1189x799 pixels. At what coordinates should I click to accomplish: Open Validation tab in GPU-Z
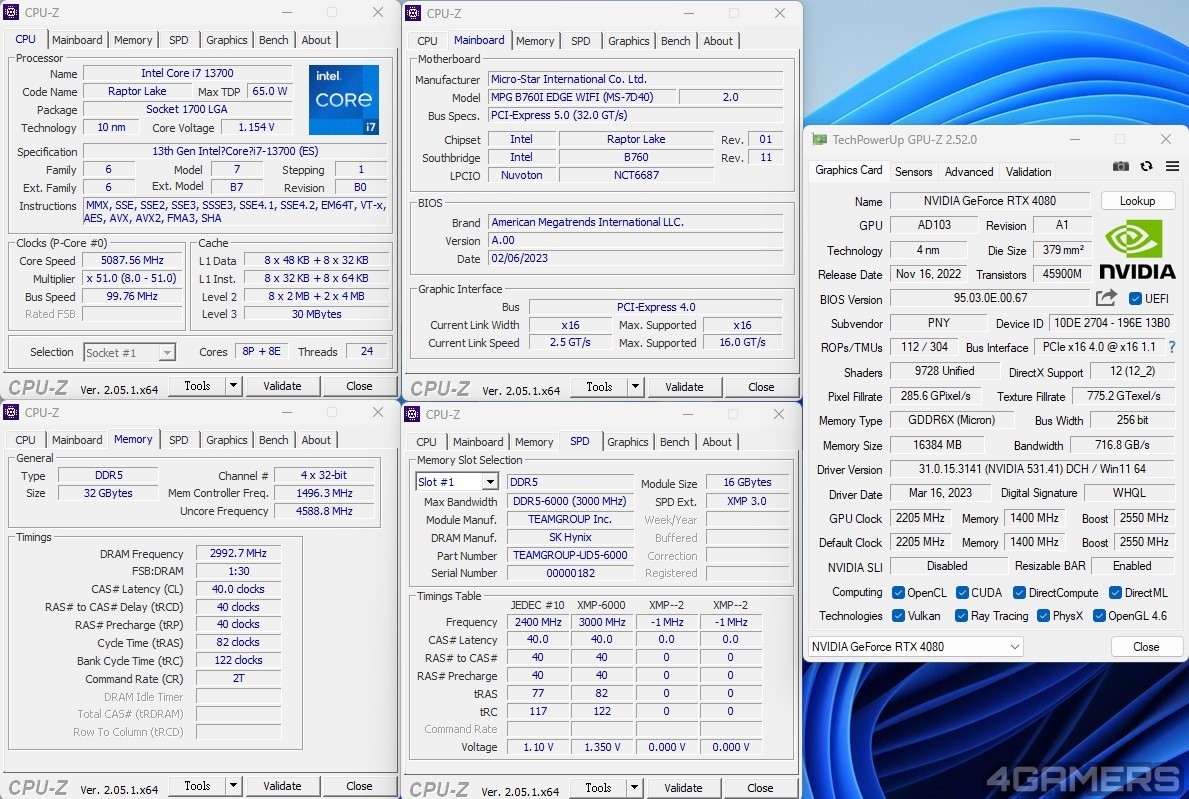[1028, 171]
